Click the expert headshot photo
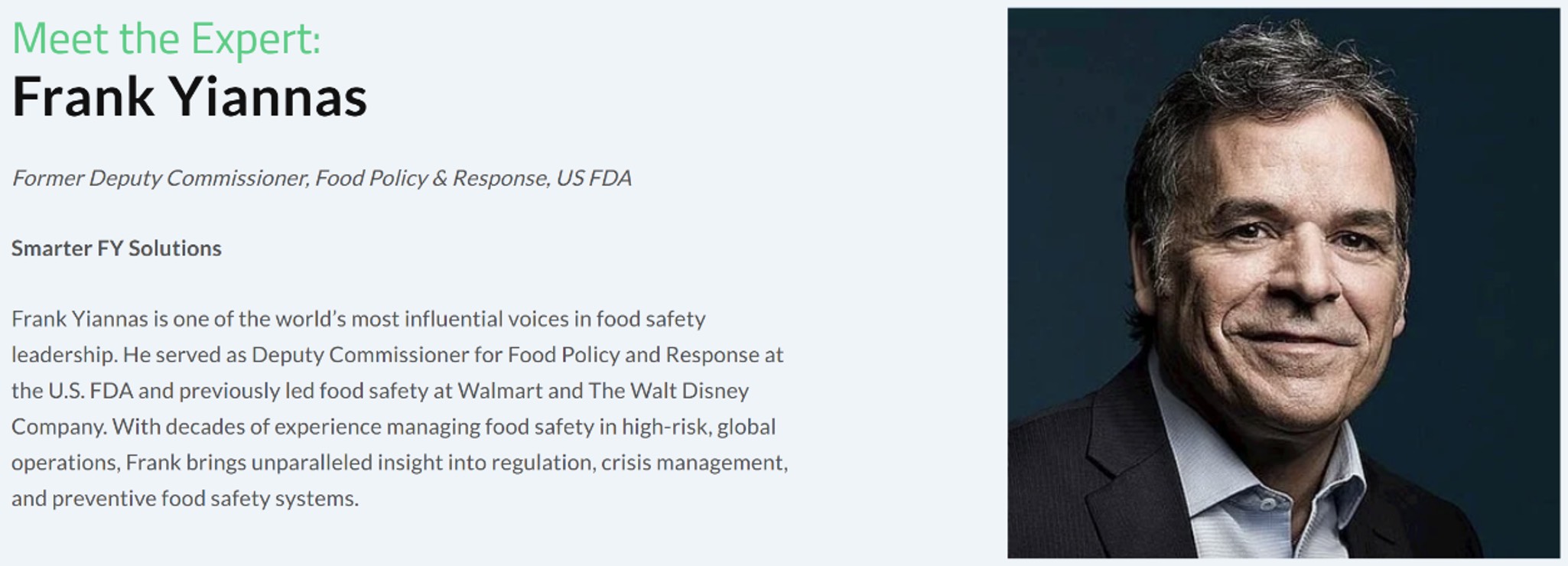 coord(1283,283)
